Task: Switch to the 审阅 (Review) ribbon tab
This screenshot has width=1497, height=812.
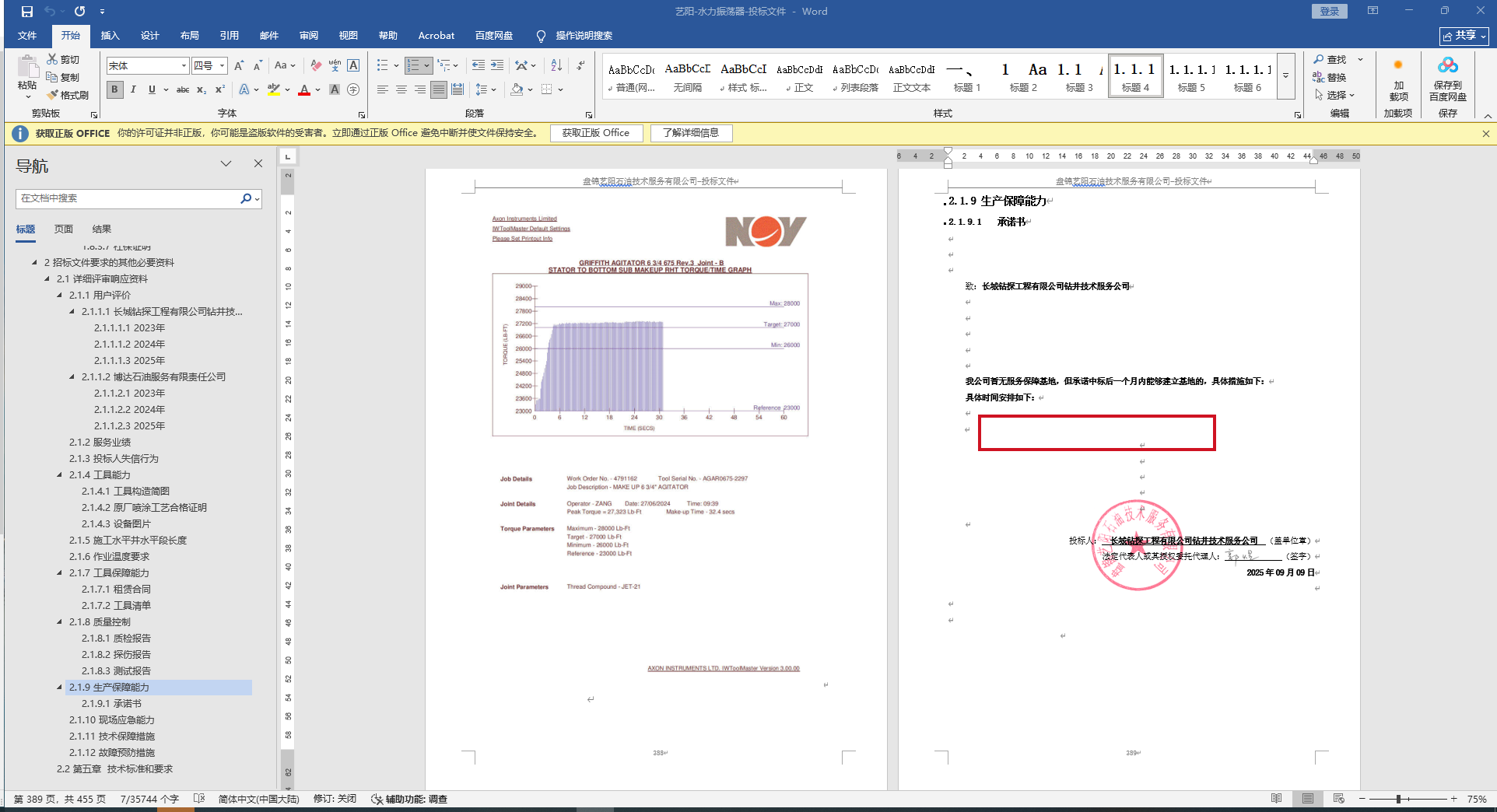Action: pyautogui.click(x=308, y=36)
